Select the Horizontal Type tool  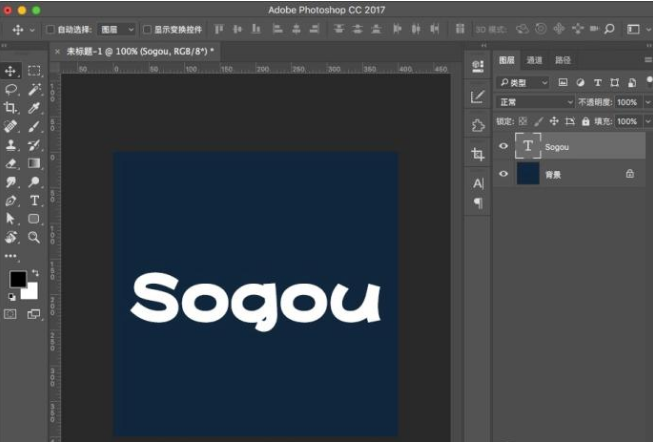(x=34, y=200)
